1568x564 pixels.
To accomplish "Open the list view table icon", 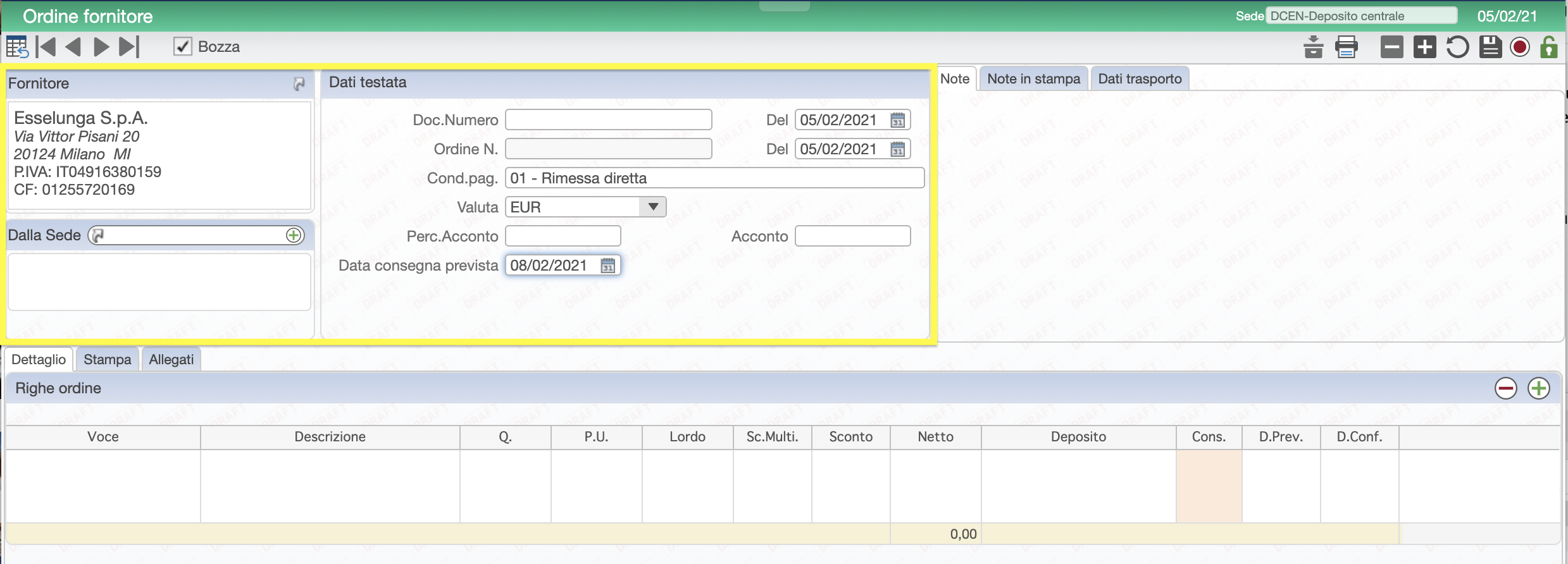I will (x=17, y=47).
